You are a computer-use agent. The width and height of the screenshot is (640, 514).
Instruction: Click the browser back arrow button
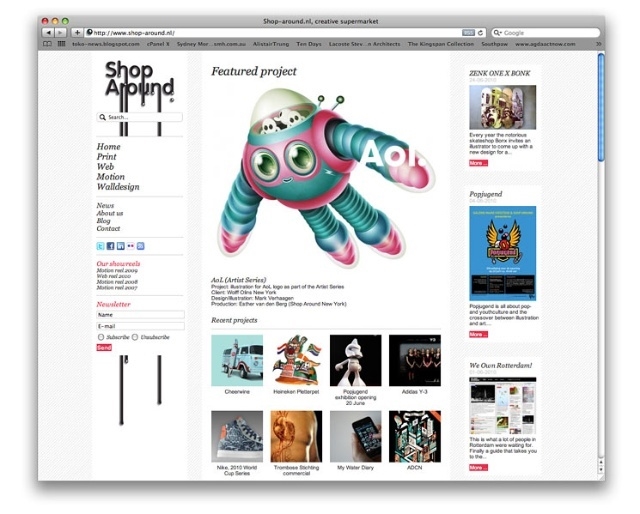pos(48,33)
